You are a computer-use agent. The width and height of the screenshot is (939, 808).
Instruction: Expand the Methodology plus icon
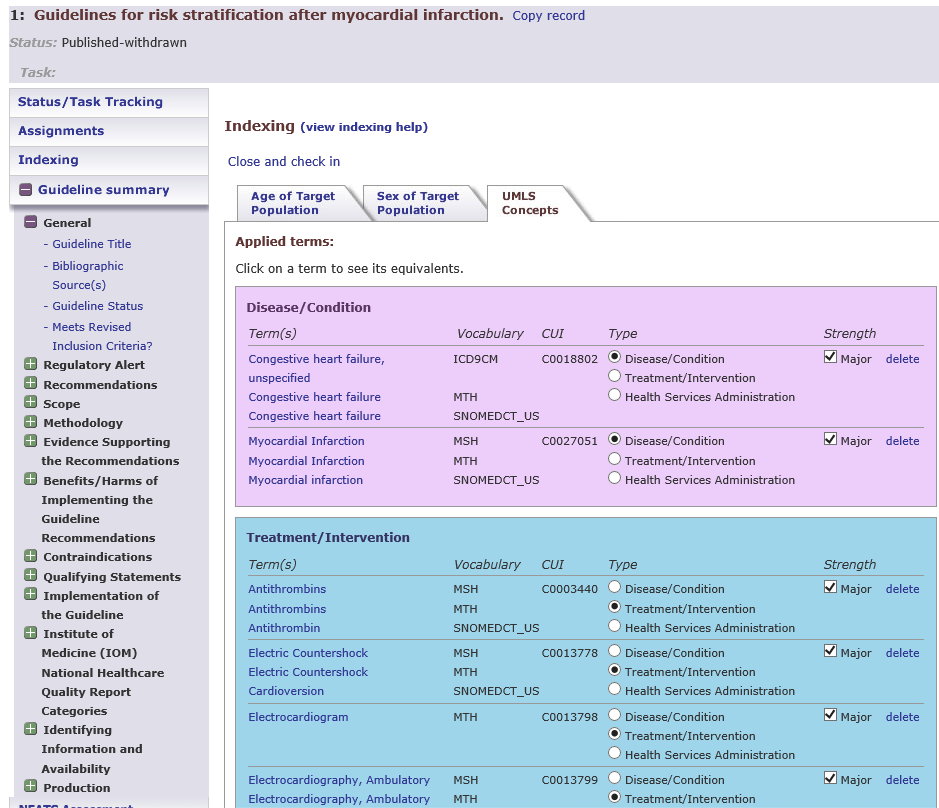tap(31, 422)
